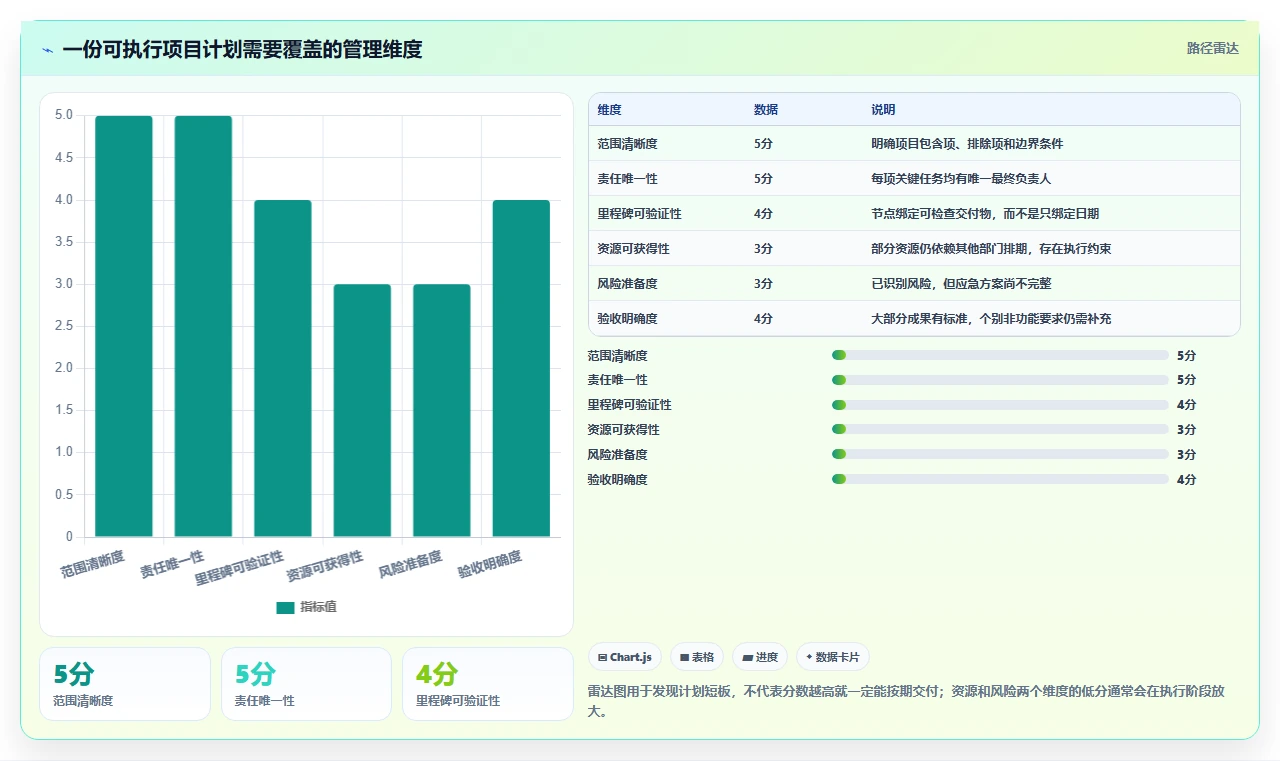Viewport: 1280px width, 761px height.
Task: Click the 范围清晰度 x-axis label under chart
Action: 92,564
